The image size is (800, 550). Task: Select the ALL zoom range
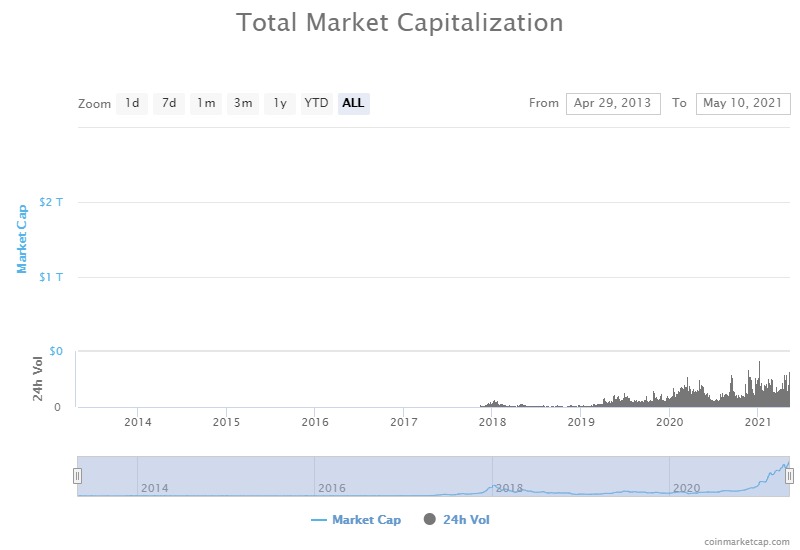click(x=354, y=104)
